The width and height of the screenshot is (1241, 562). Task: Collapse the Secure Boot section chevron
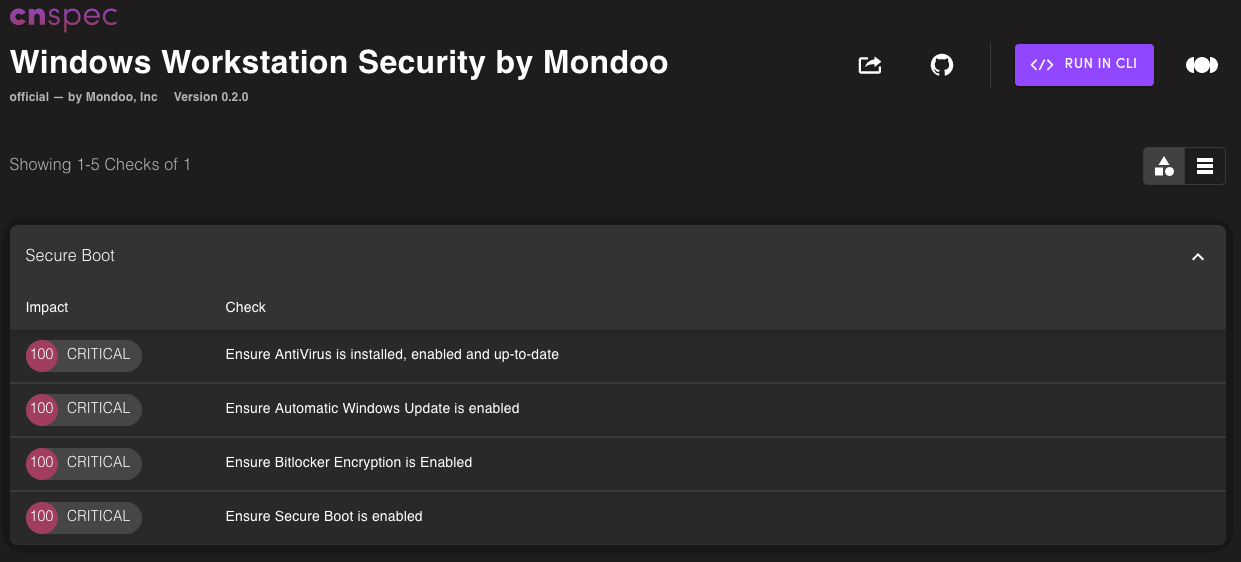pos(1198,257)
